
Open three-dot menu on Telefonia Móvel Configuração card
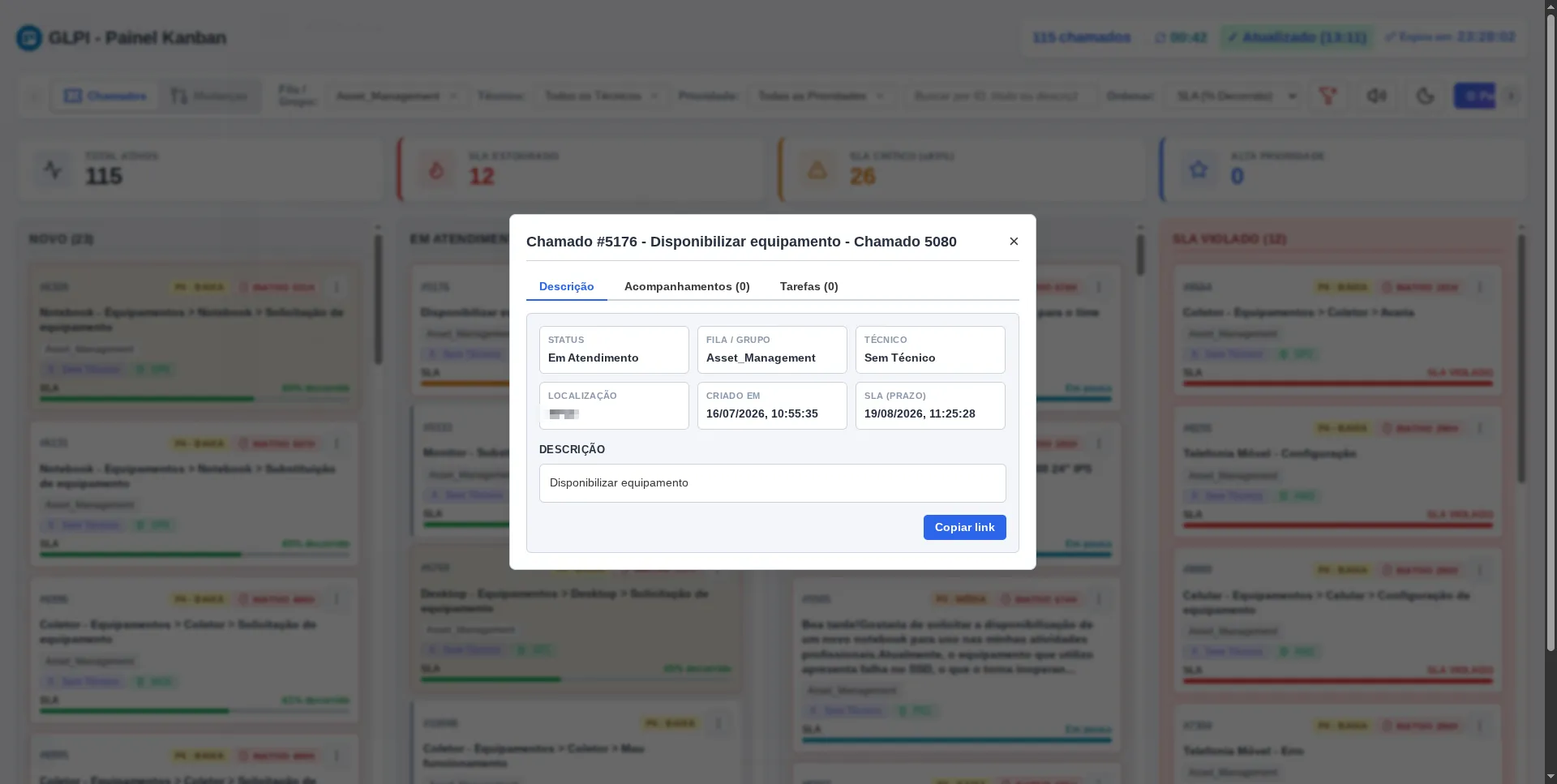click(x=1480, y=428)
